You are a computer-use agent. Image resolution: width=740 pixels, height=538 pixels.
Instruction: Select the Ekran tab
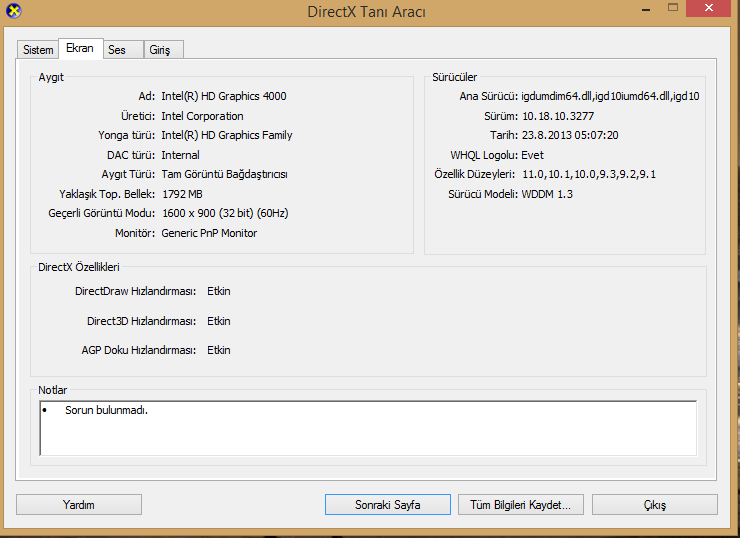pos(80,48)
